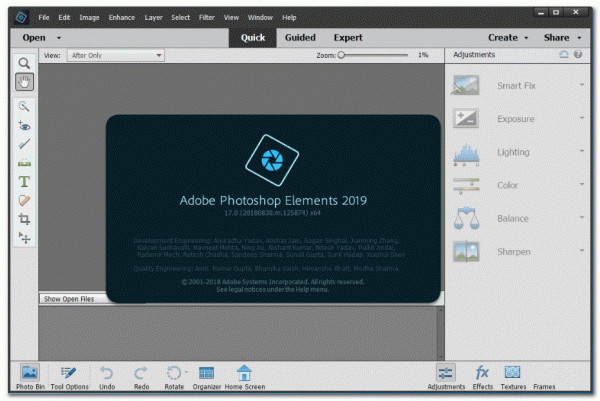Open the Layer menu
This screenshot has height=401, width=600.
click(x=153, y=18)
